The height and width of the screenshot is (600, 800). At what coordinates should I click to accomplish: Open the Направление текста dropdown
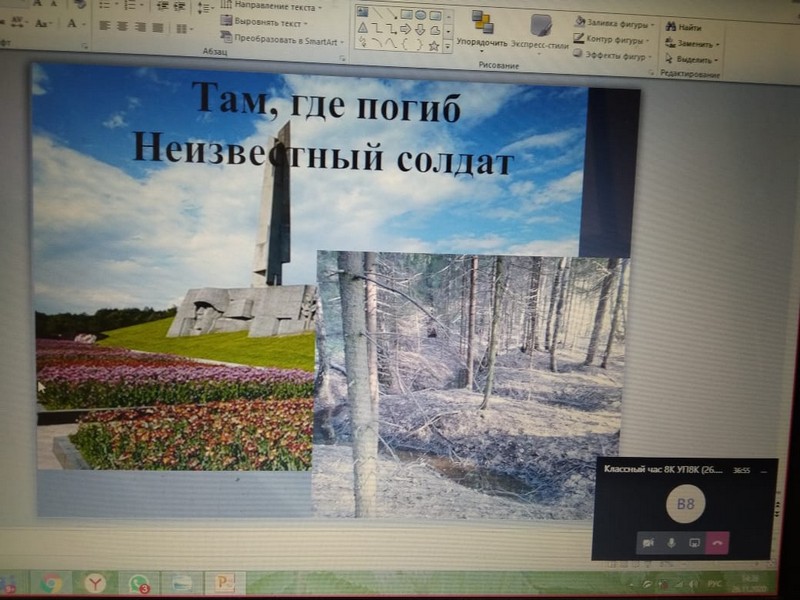point(271,7)
